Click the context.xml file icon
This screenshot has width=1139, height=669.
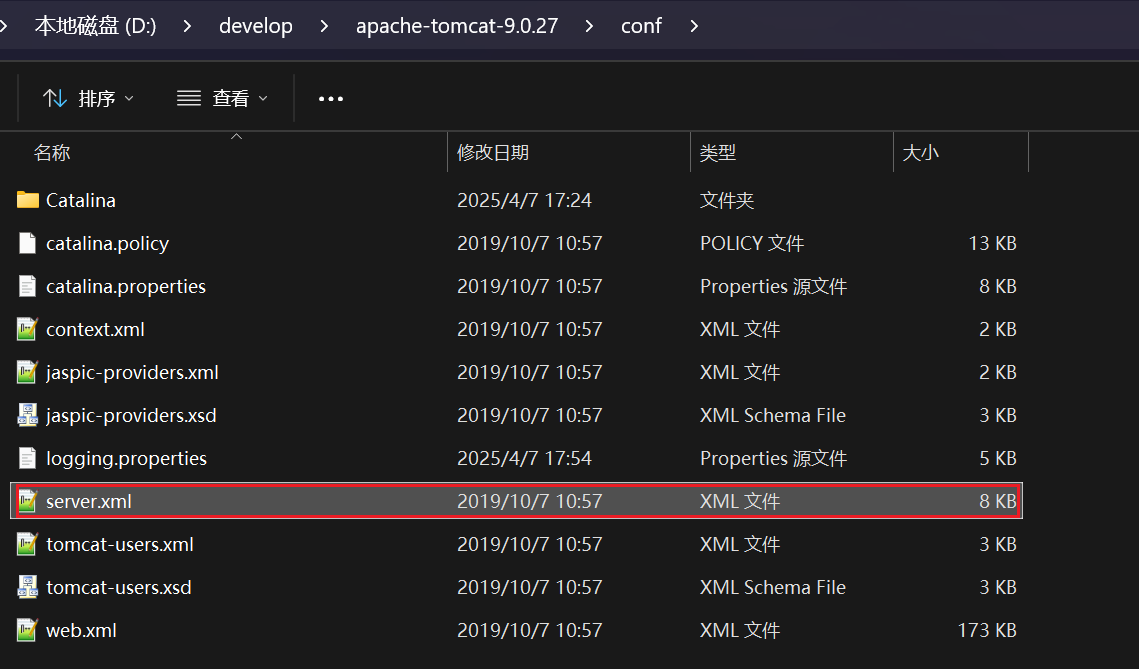click(28, 329)
